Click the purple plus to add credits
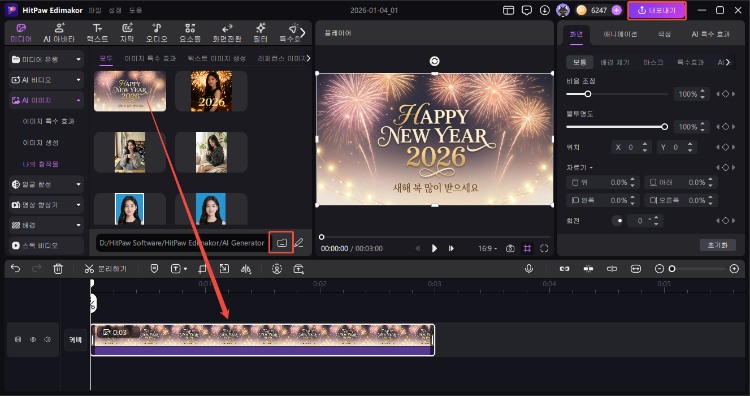 tap(617, 10)
